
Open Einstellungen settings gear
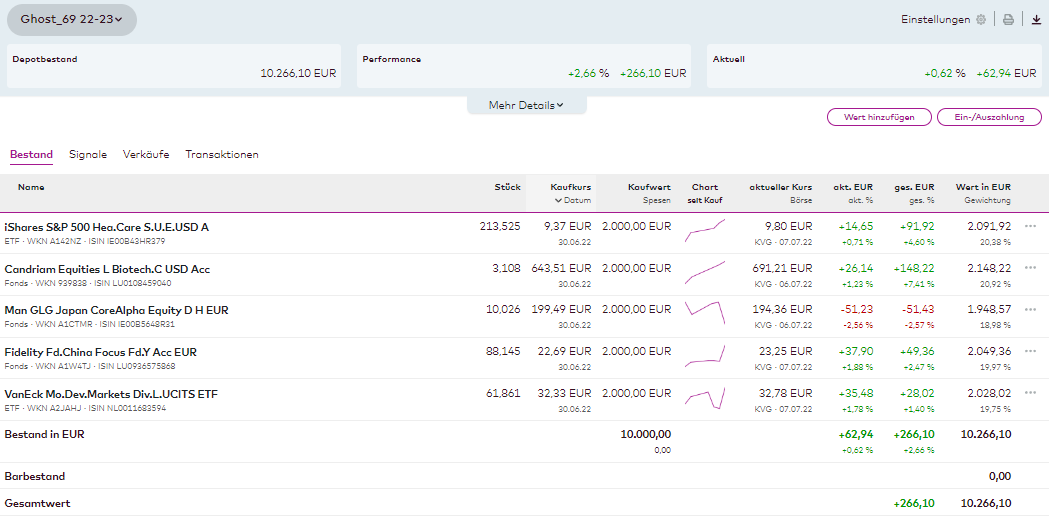tap(980, 20)
